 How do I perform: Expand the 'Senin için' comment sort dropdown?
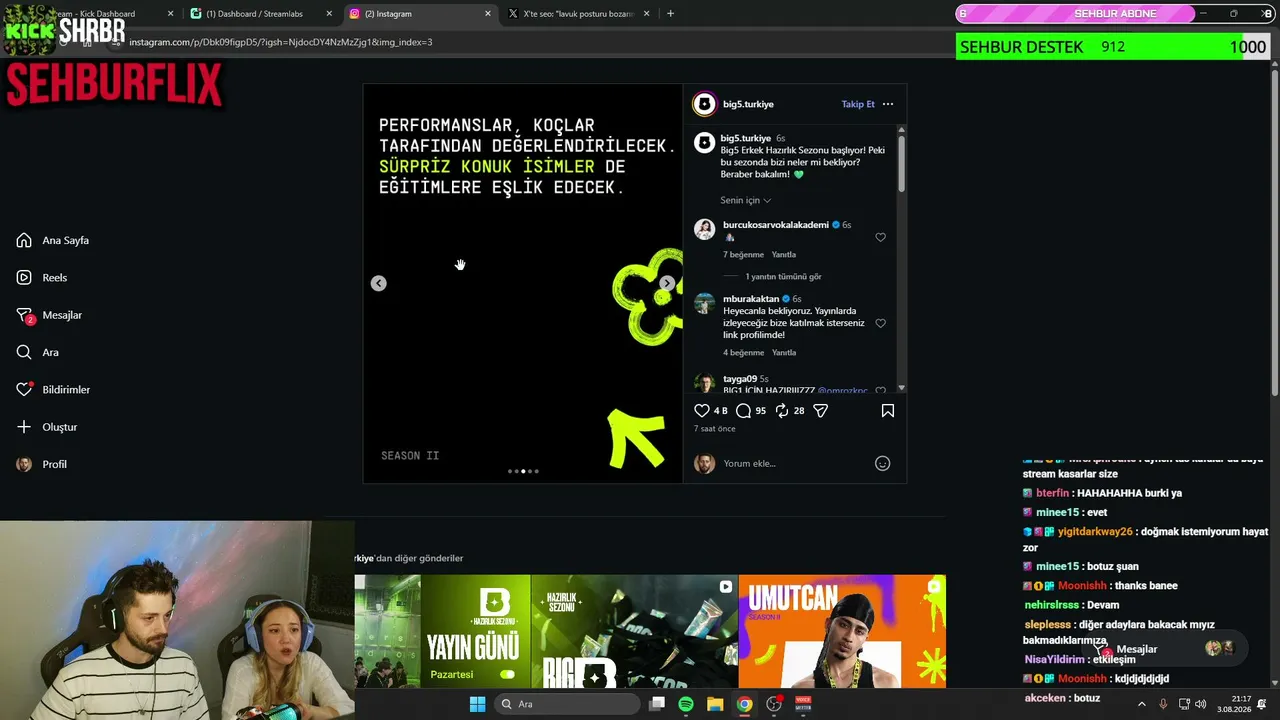746,200
